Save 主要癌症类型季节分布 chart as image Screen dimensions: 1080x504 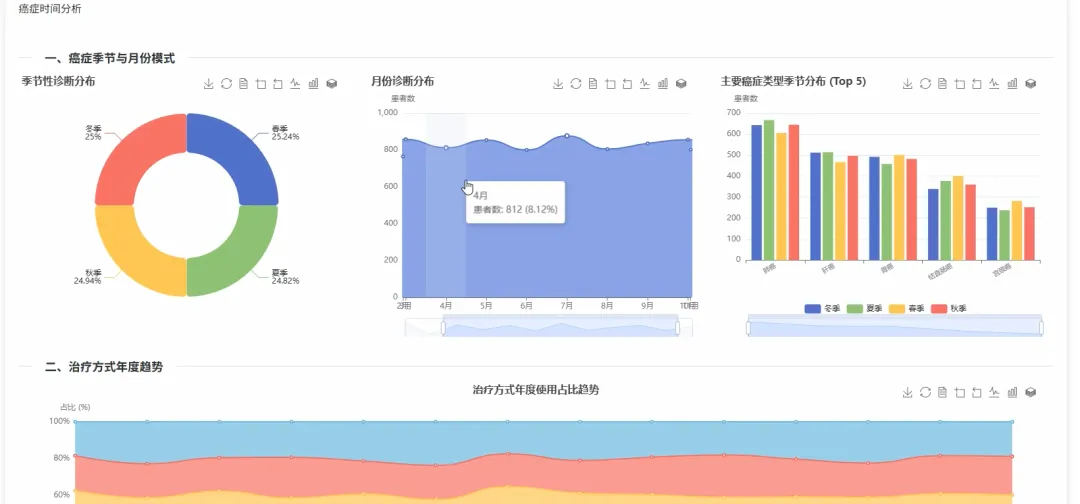(907, 84)
